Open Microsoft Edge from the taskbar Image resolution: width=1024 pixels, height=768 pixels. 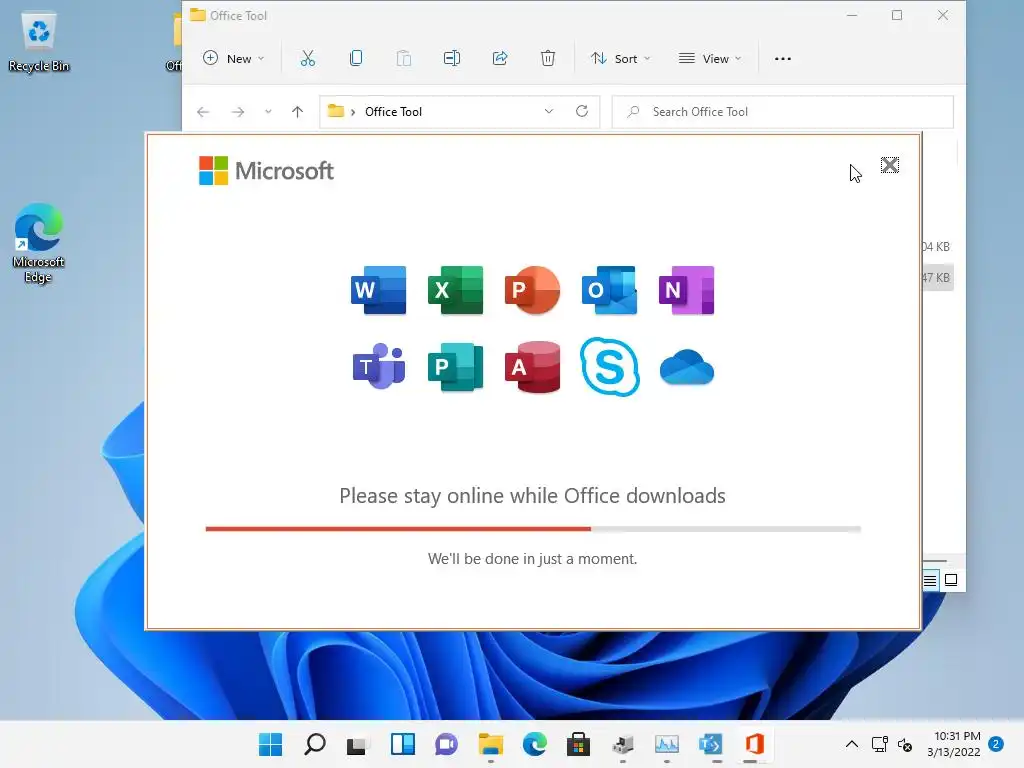click(x=534, y=744)
